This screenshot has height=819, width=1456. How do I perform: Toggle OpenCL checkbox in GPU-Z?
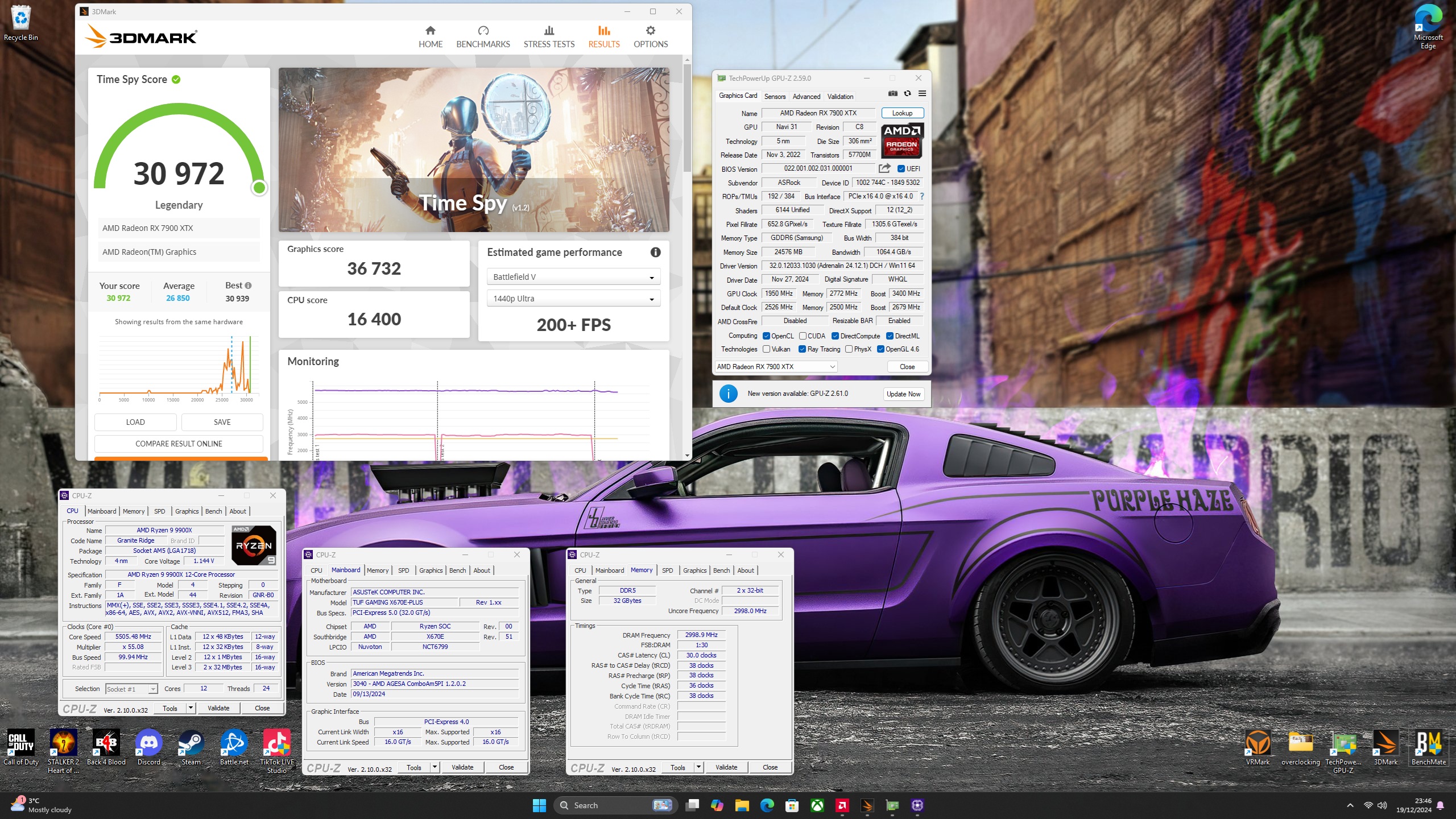point(766,336)
